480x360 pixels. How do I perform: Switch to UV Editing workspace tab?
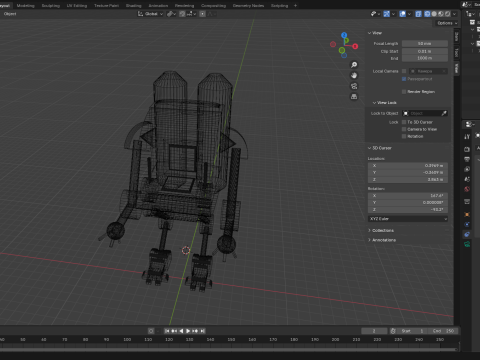tap(77, 6)
